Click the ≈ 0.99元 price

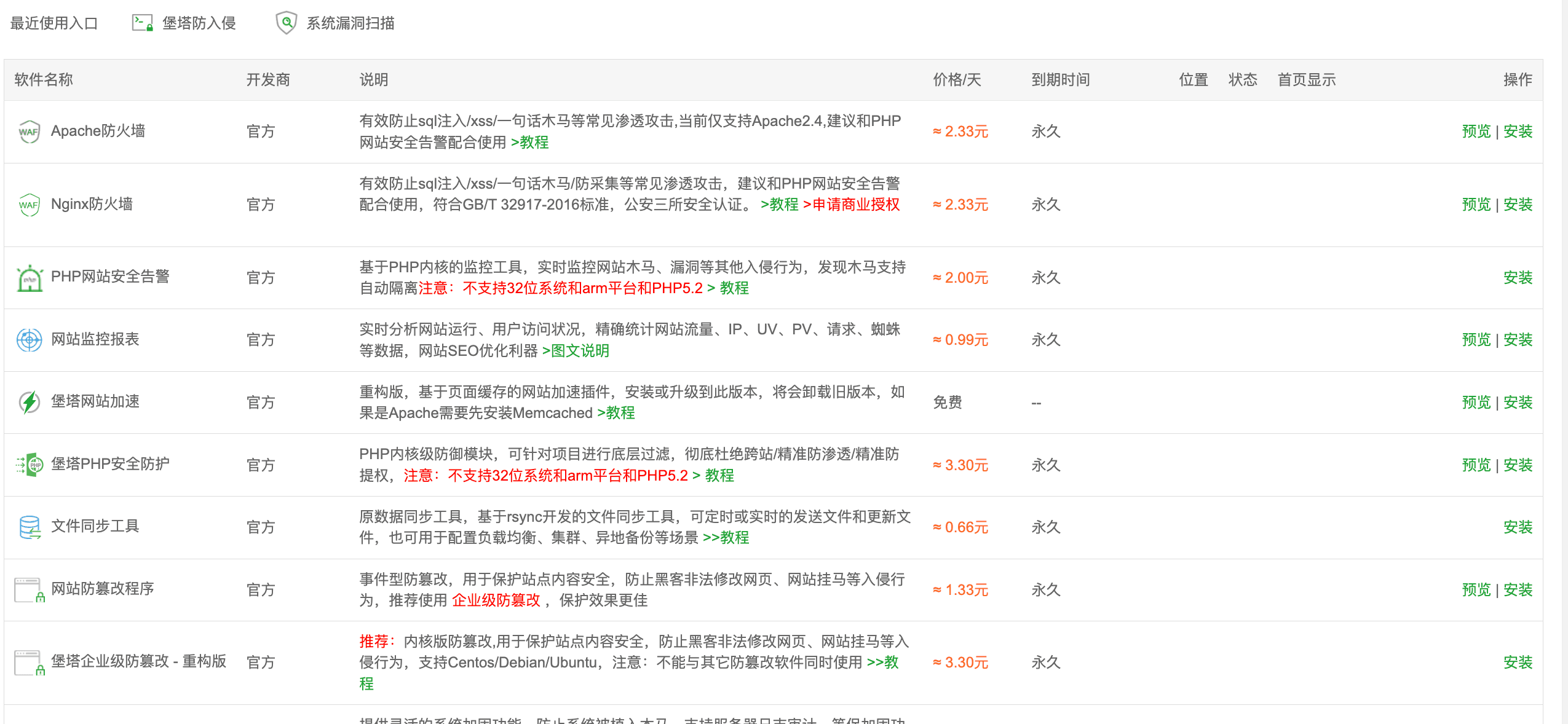click(960, 340)
